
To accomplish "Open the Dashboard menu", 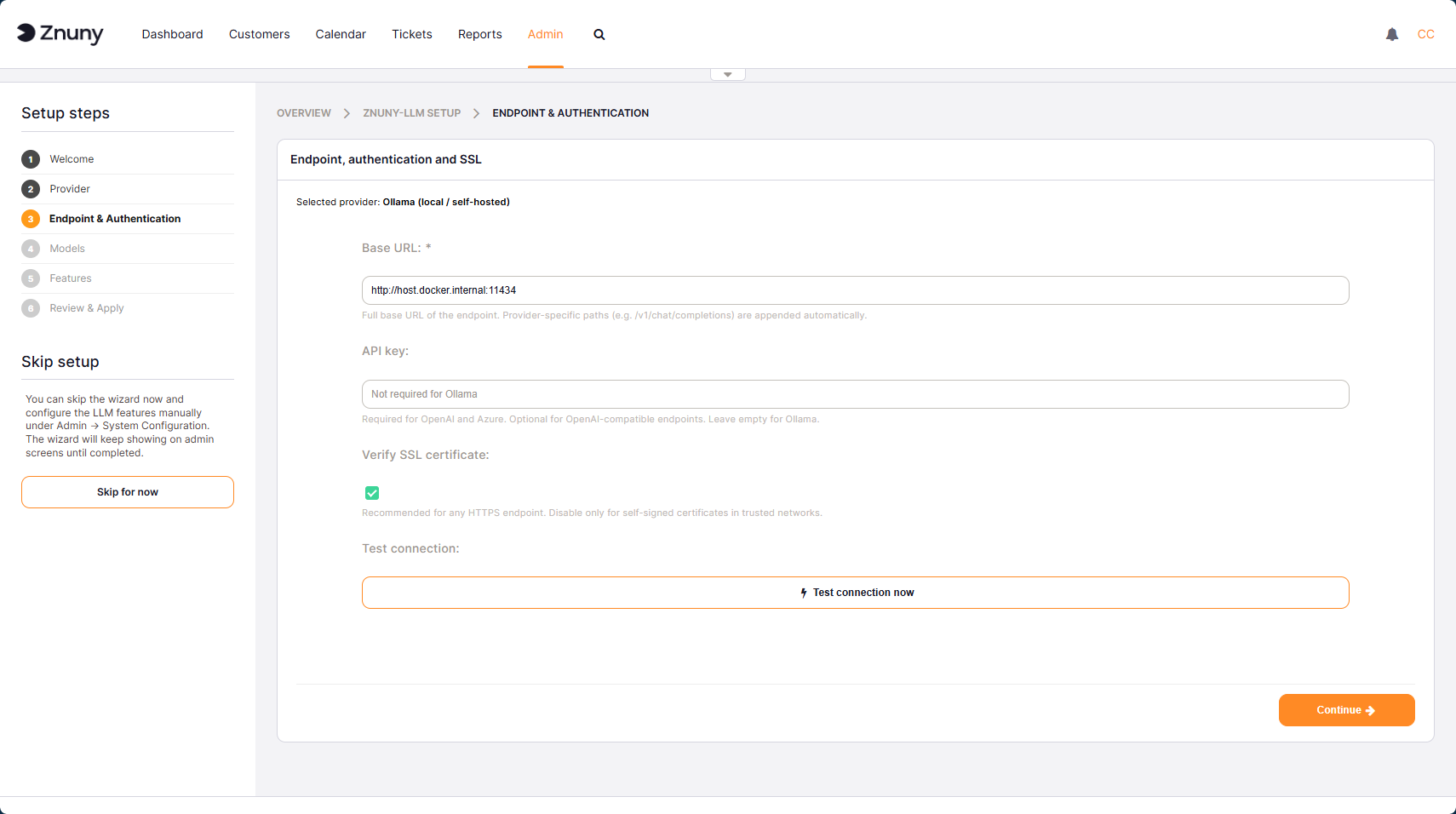I will coord(173,35).
